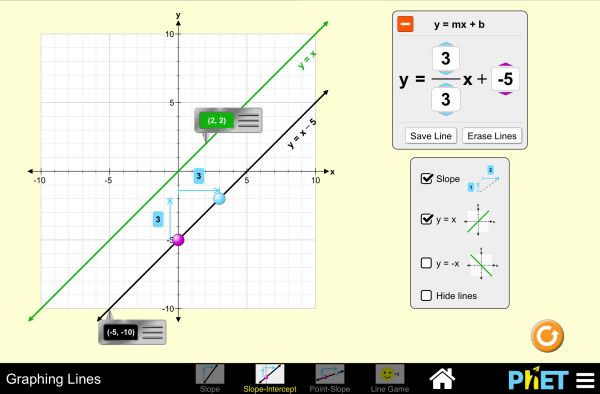Screen dimensions: 600x394
Task: Uncheck the Slope checkbox
Action: [x=426, y=178]
